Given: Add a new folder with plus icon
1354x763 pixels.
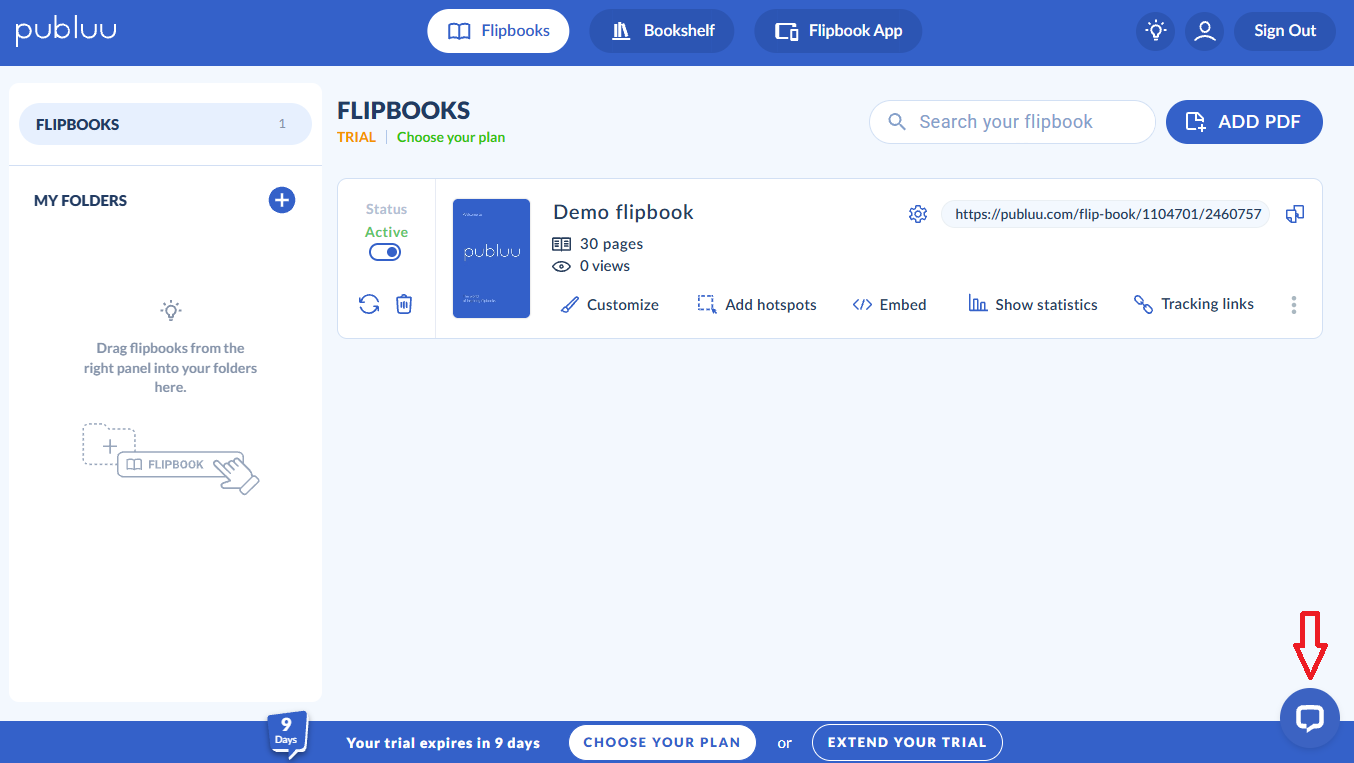Looking at the screenshot, I should click(282, 200).
